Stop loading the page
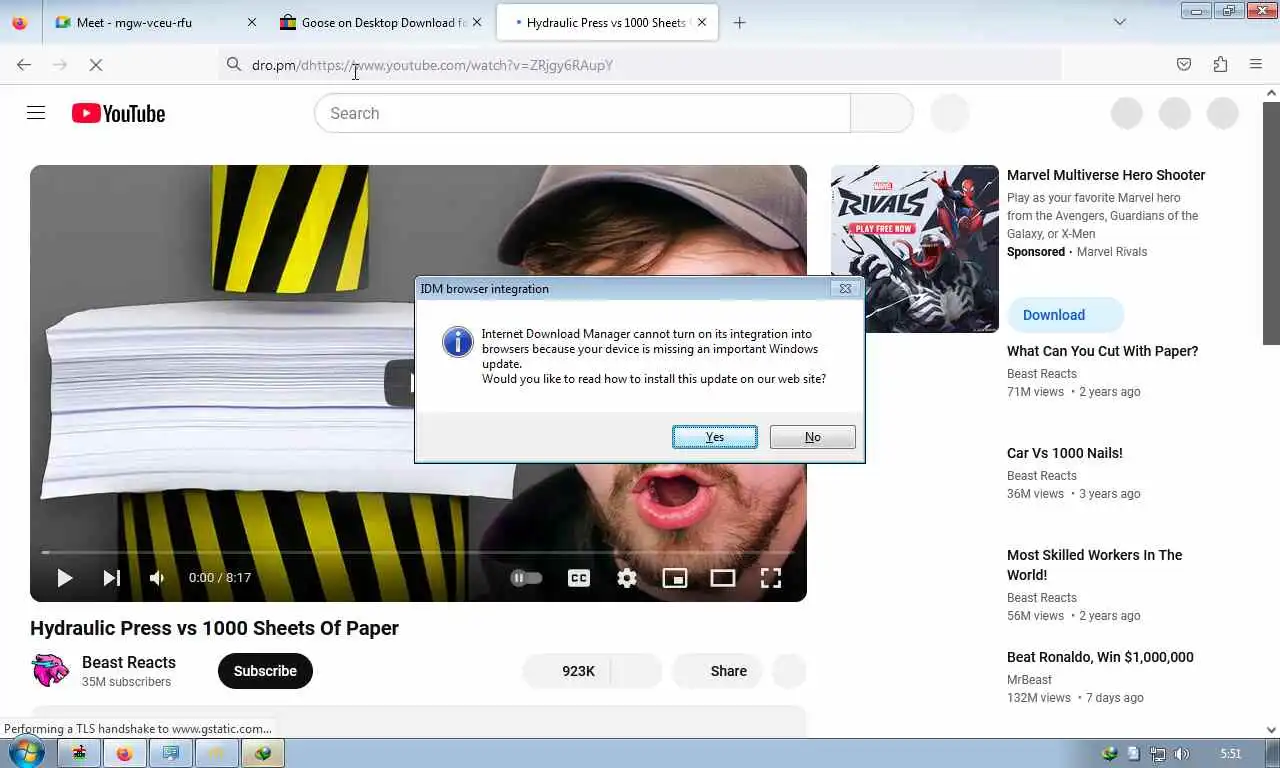This screenshot has width=1280, height=768. [96, 65]
